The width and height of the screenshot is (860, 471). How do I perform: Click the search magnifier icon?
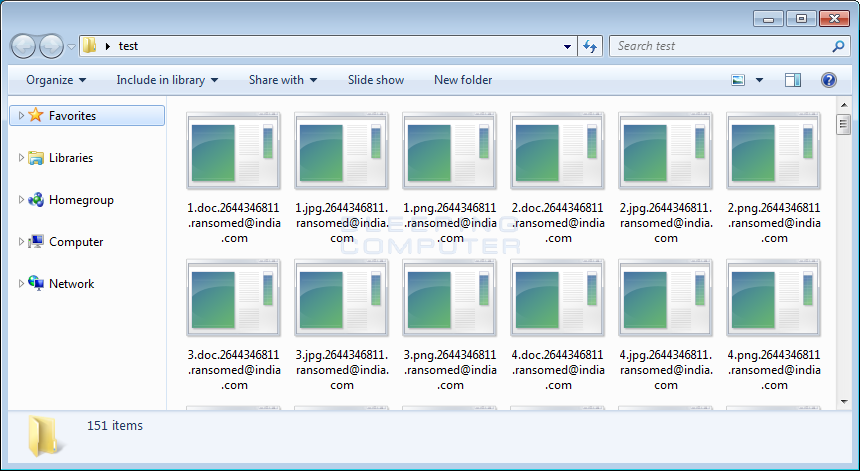838,46
